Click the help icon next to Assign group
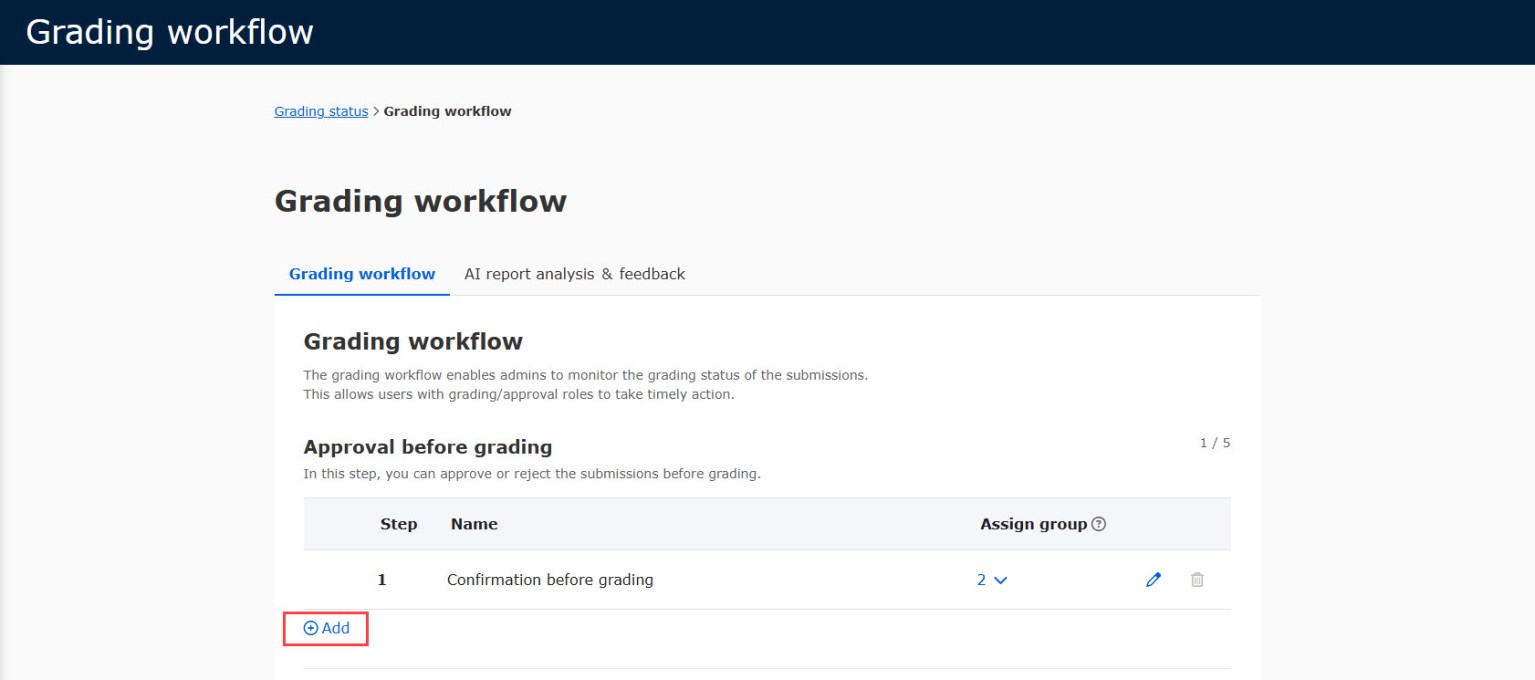1535x680 pixels. pyautogui.click(x=1099, y=524)
